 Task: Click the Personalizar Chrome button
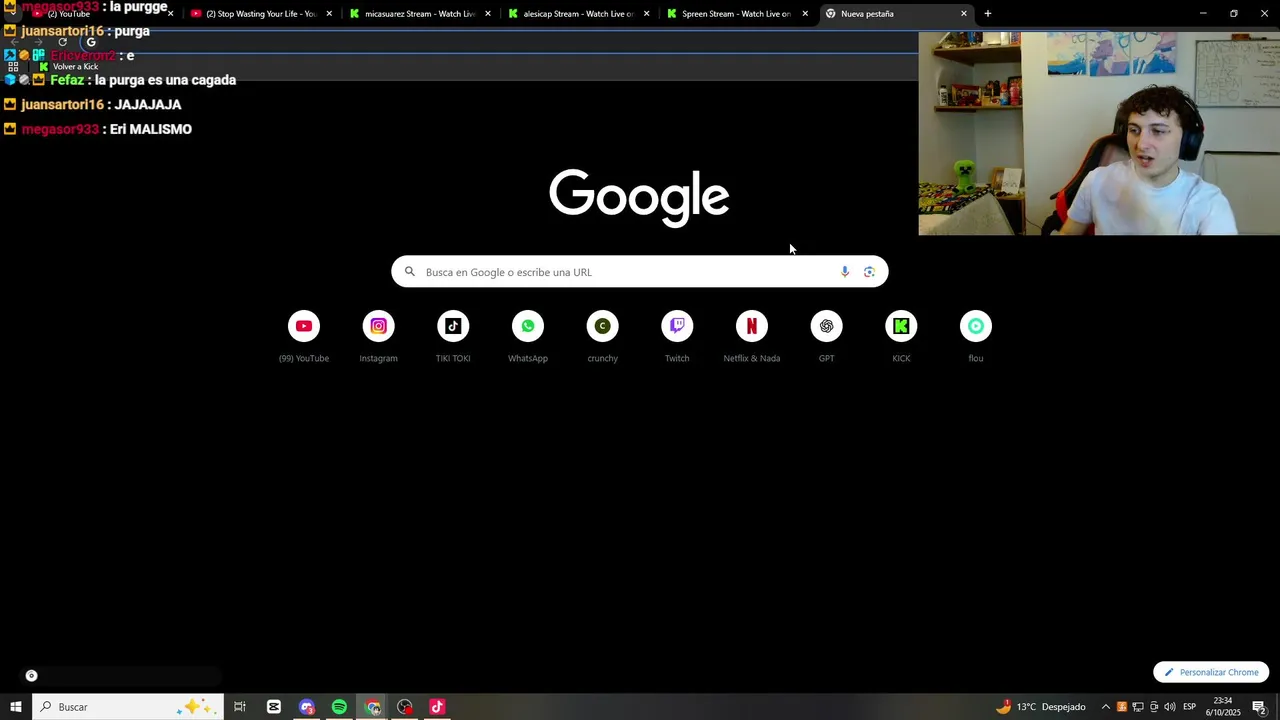[1211, 672]
